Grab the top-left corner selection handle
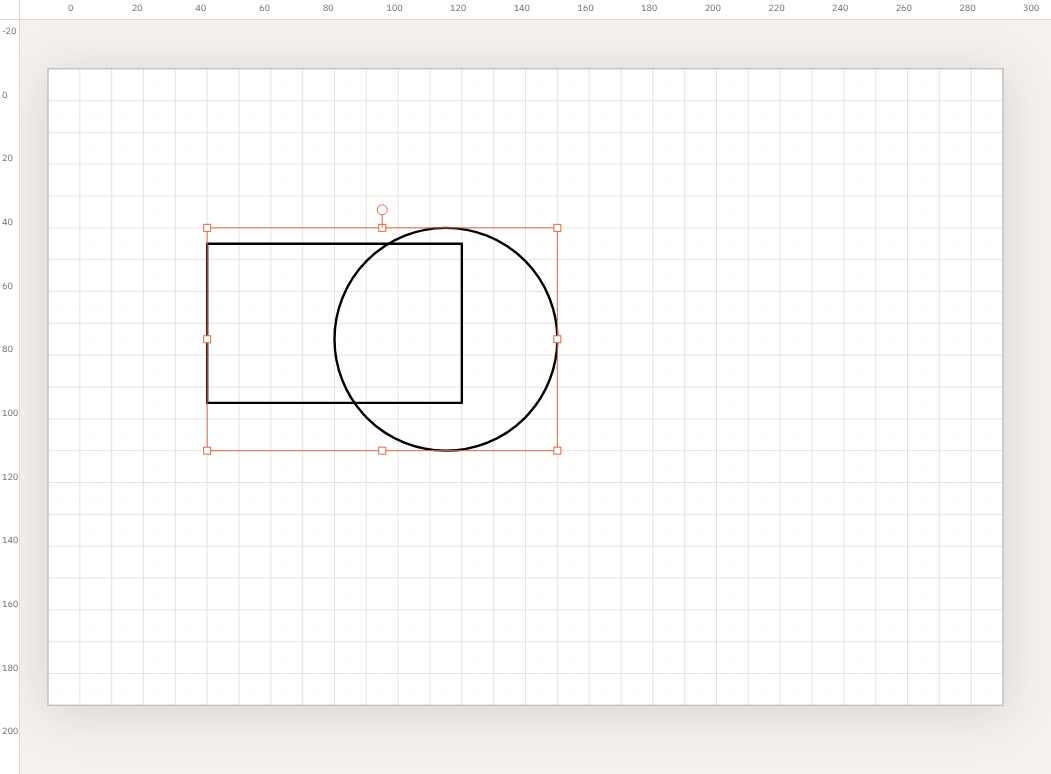Screen dimensions: 1051x774 207,228
